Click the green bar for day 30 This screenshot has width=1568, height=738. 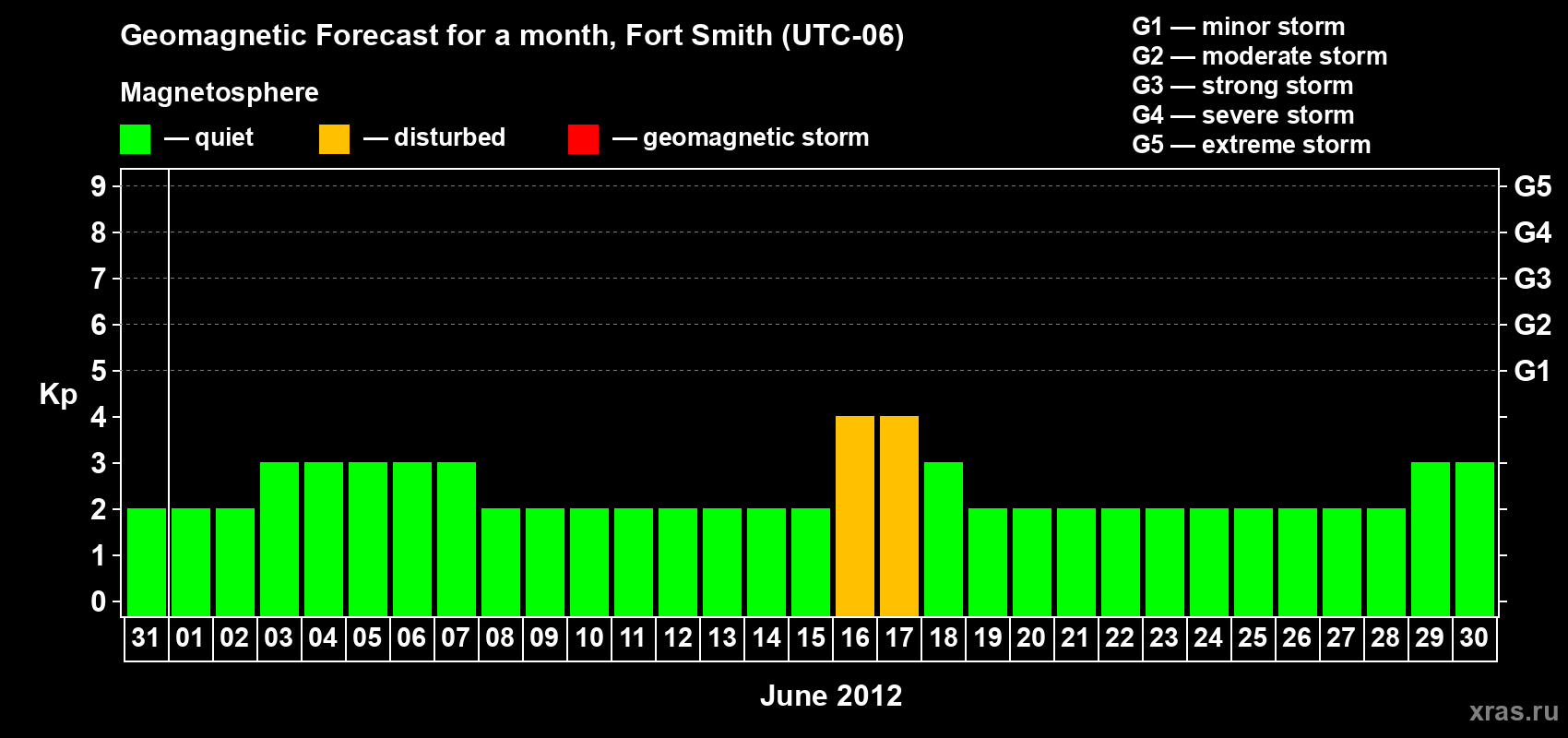click(1475, 539)
